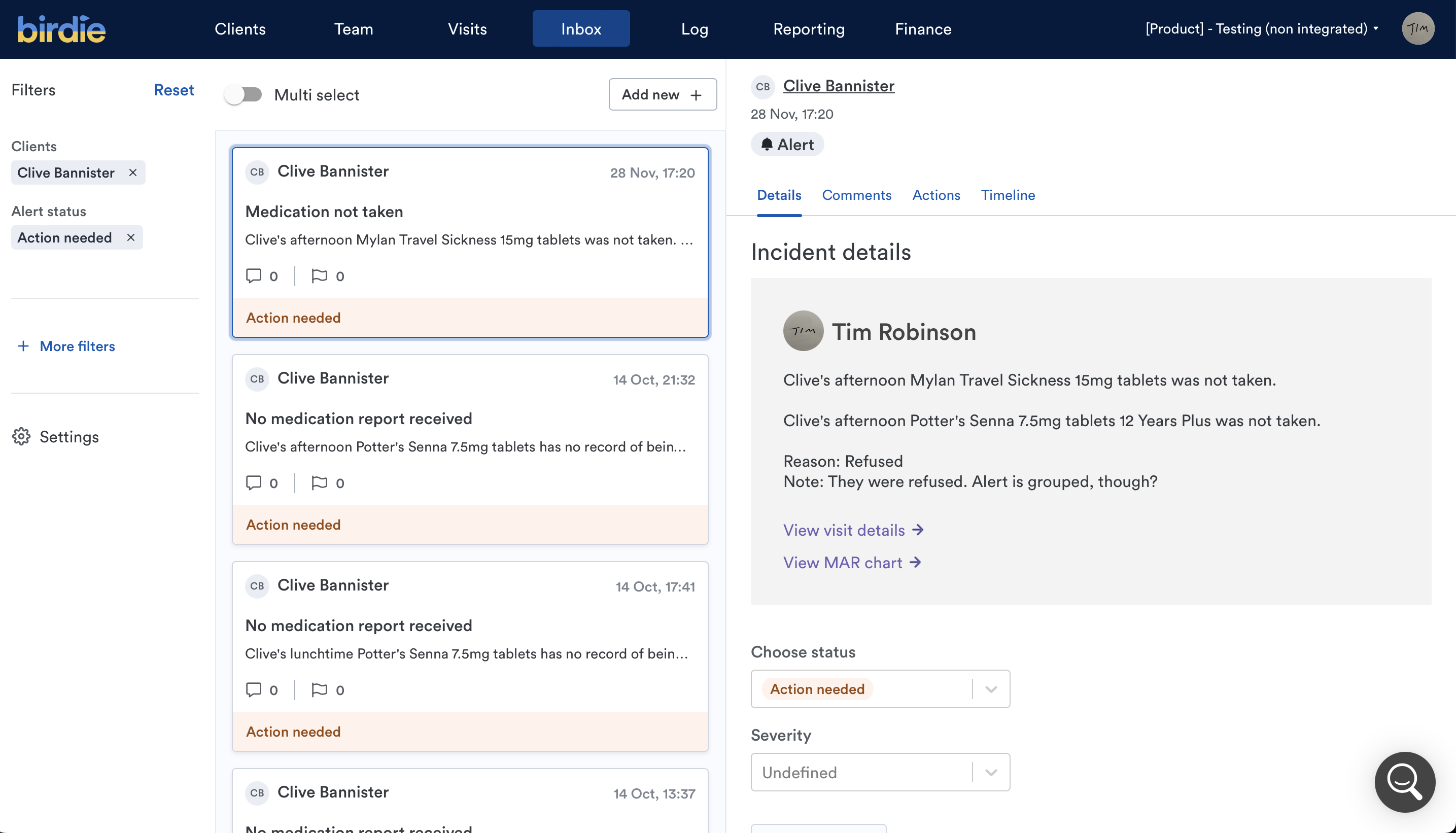Click Action needed banner on 28 Nov card

(470, 318)
